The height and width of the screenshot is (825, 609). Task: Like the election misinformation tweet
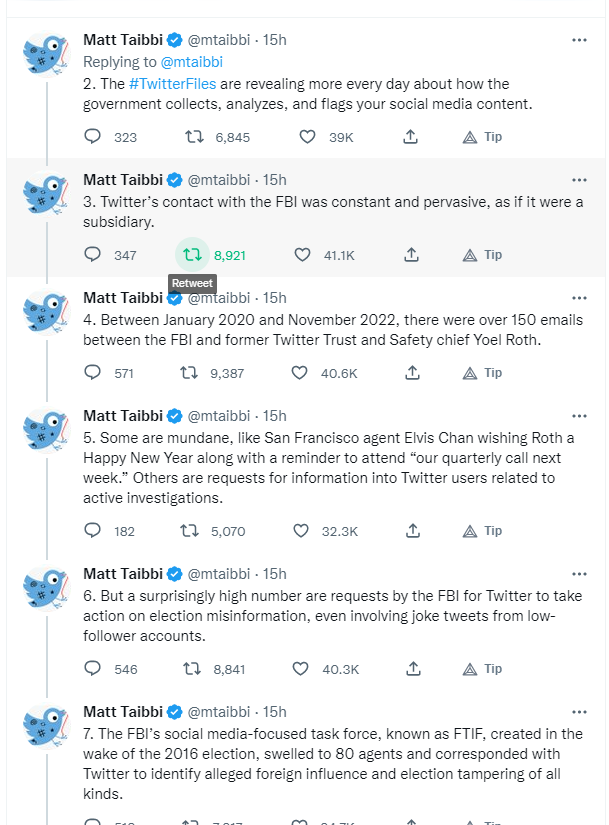point(303,669)
